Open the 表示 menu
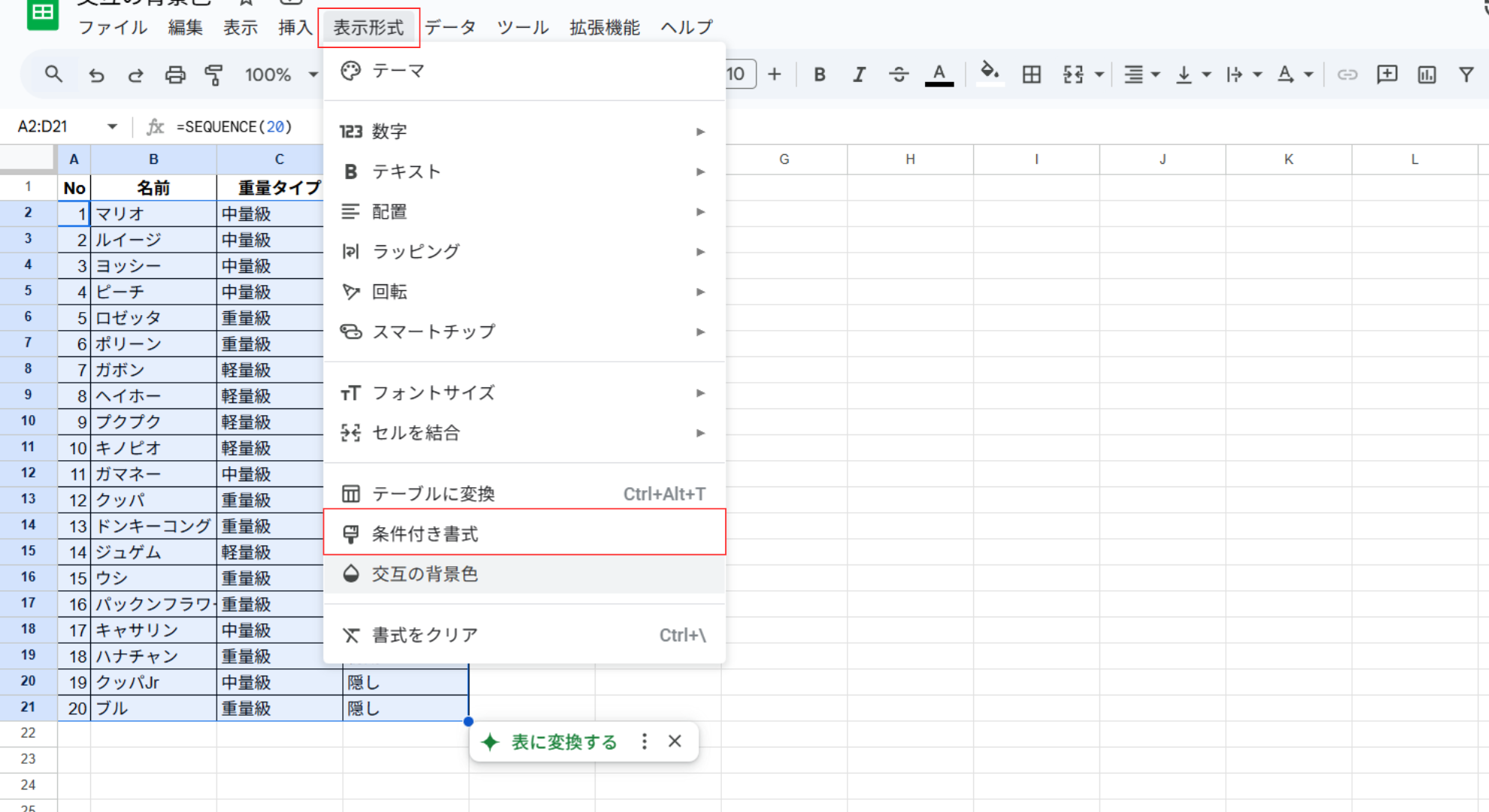The image size is (1489, 812). tap(240, 28)
